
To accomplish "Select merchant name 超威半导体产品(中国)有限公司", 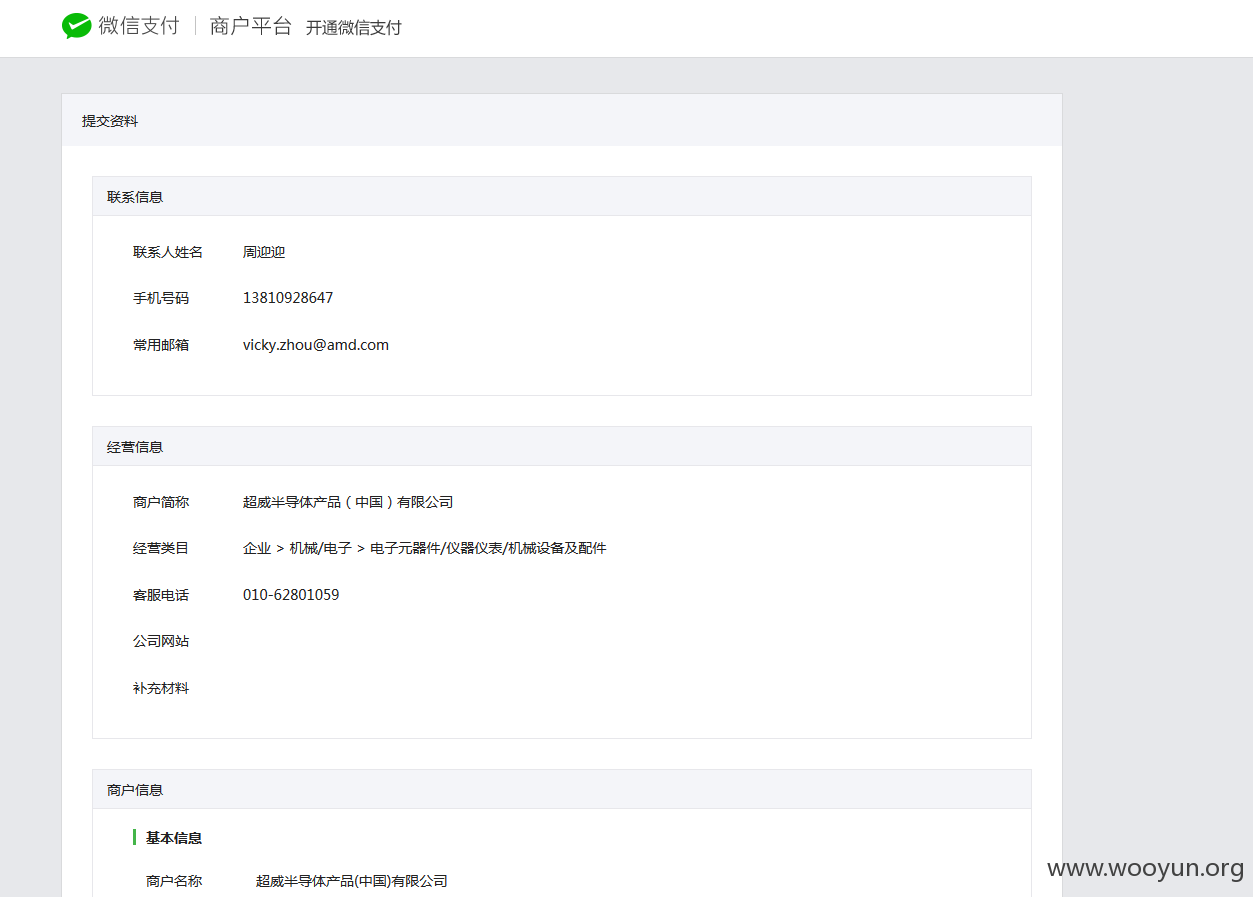I will coord(352,881).
